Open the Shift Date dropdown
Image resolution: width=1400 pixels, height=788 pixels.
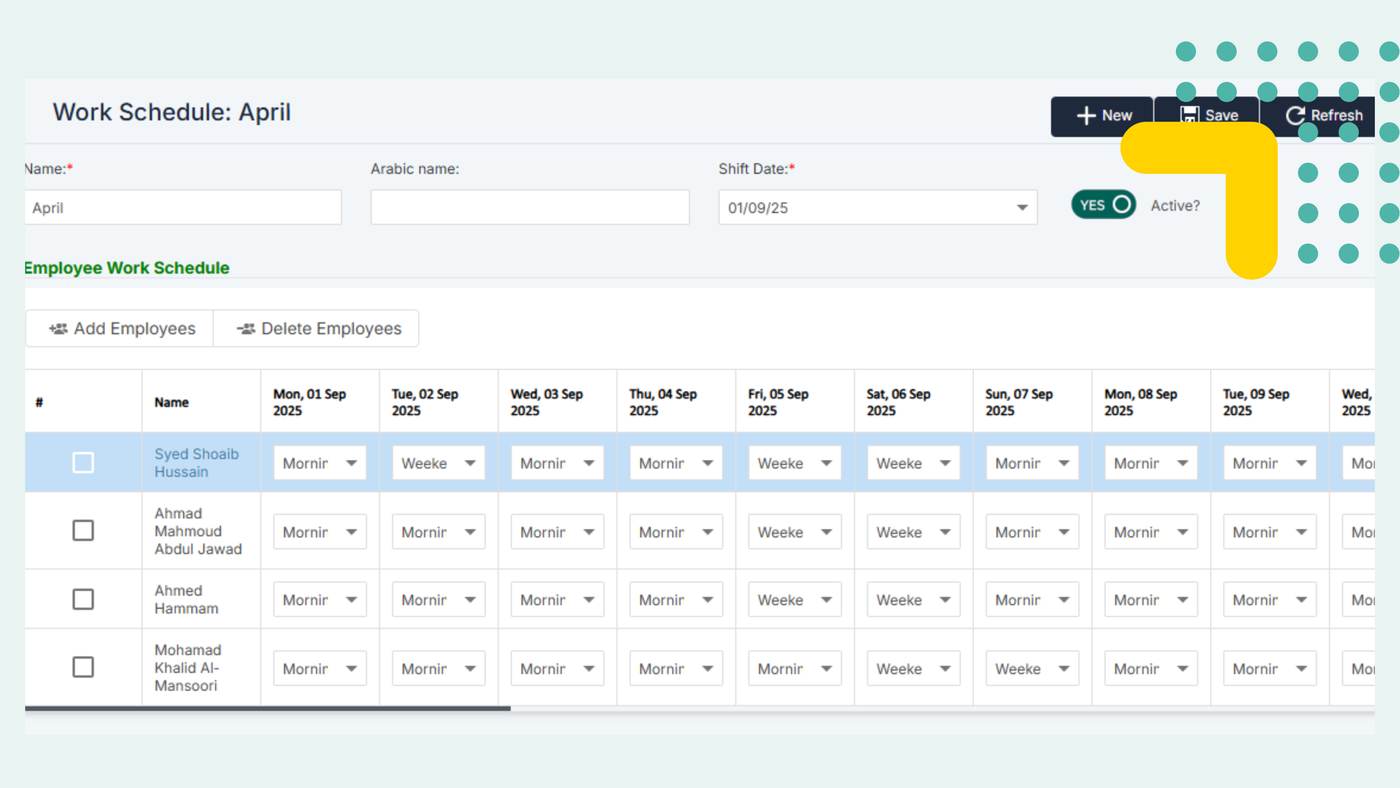[x=1021, y=208]
